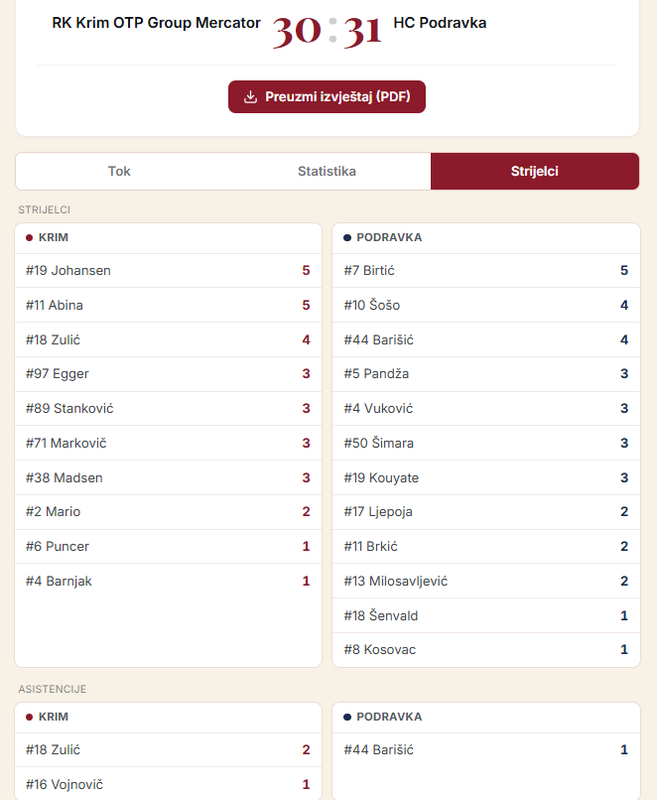Select #16 Vojnovič assist row
Screen dimensions: 657x800
pos(168,784)
